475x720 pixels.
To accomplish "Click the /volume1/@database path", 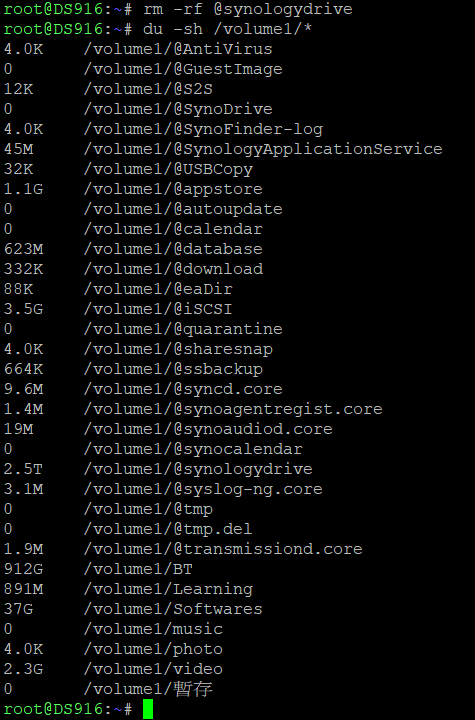I will (173, 249).
